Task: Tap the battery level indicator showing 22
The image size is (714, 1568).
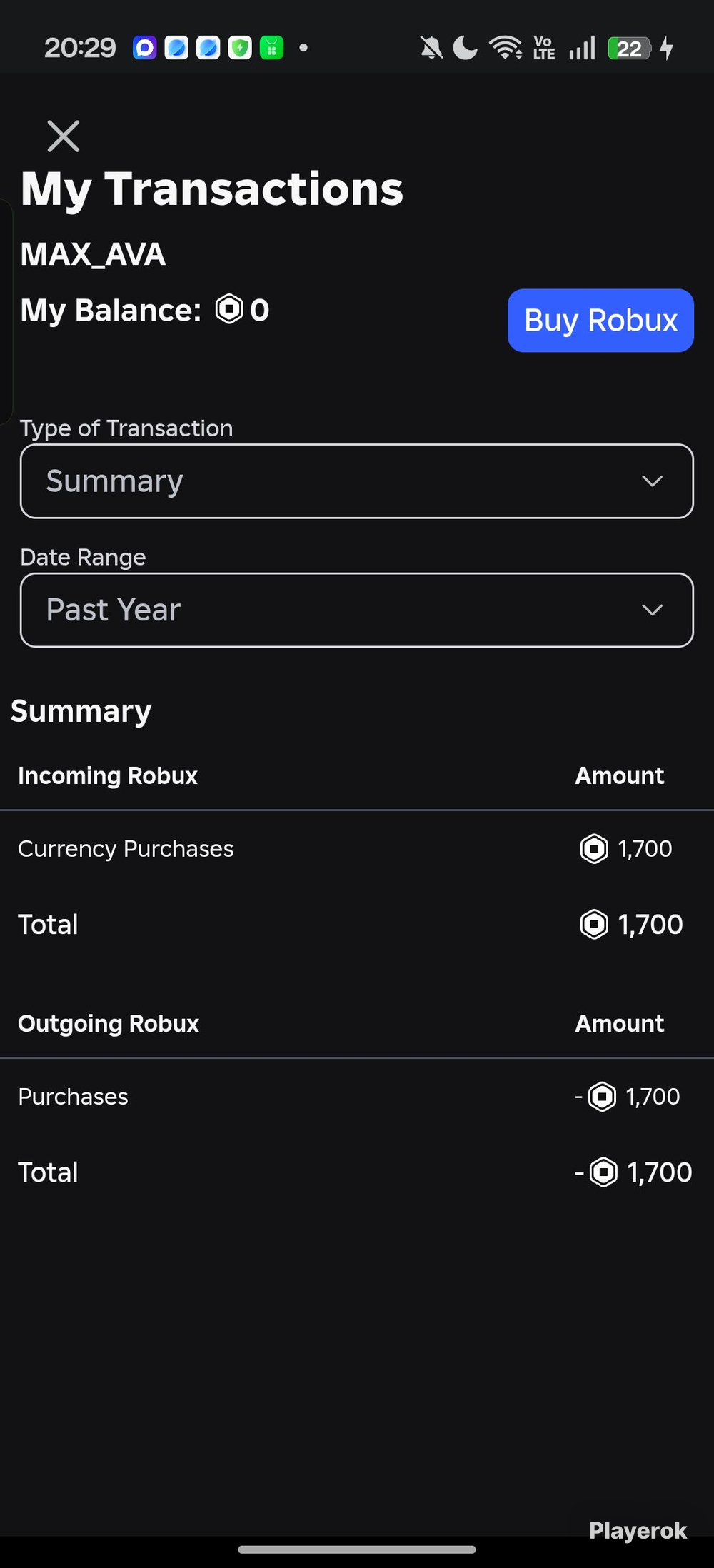Action: (629, 49)
